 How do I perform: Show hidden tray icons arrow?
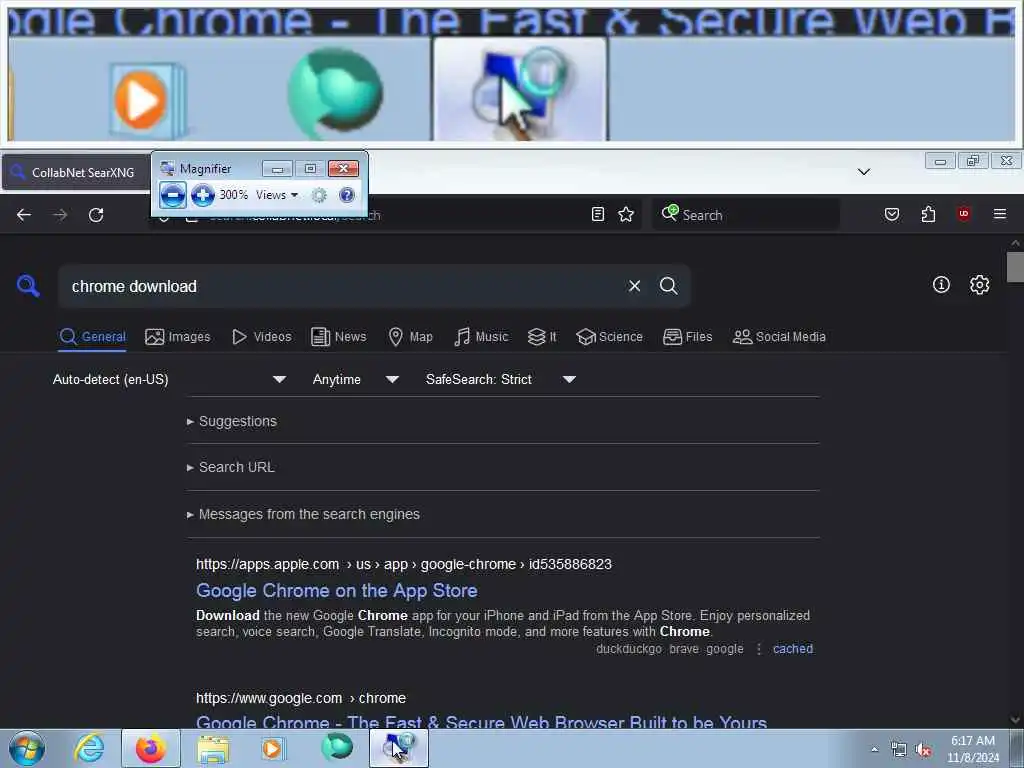(x=874, y=749)
